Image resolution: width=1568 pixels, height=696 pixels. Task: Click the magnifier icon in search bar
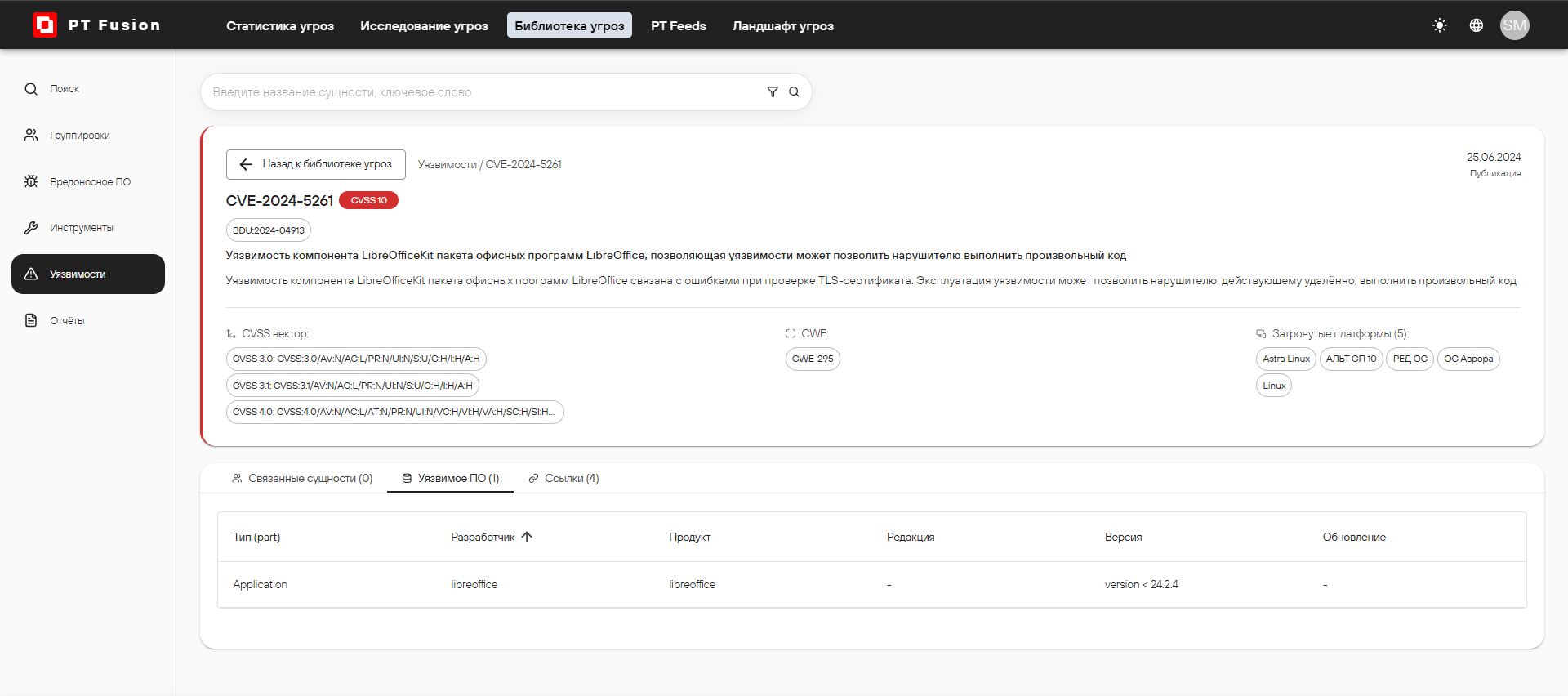pyautogui.click(x=794, y=92)
